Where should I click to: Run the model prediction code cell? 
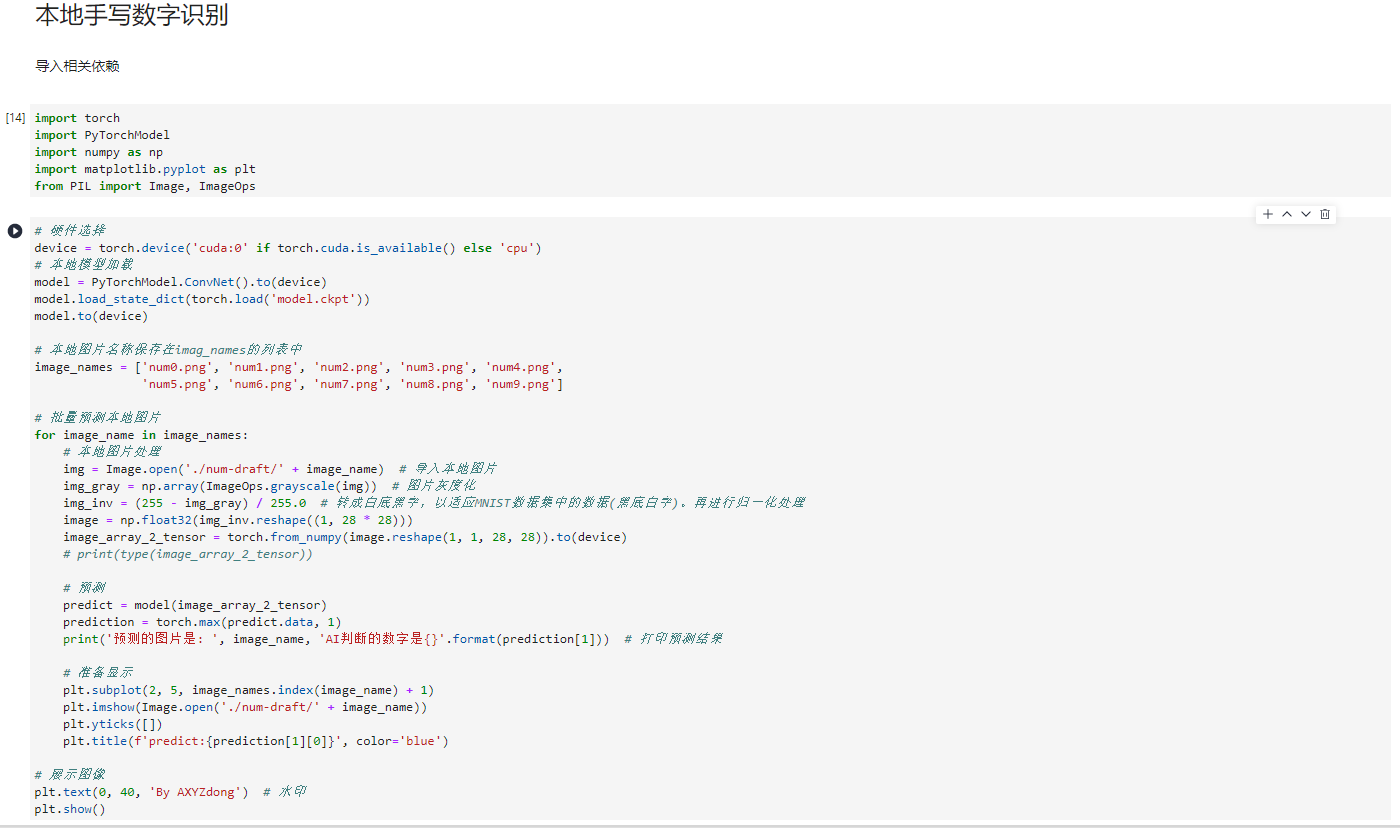pyautogui.click(x=15, y=231)
